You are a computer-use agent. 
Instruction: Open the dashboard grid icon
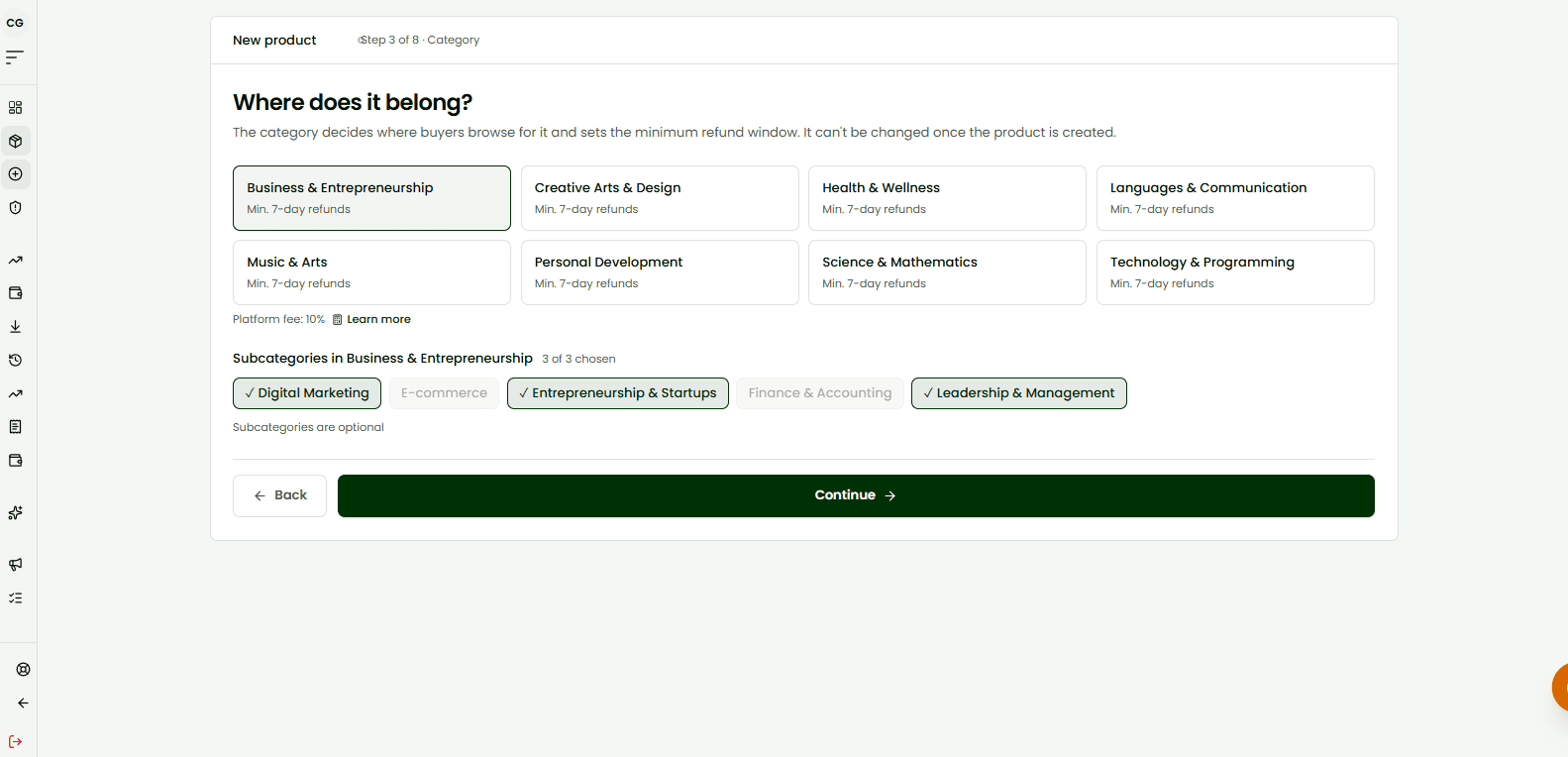pyautogui.click(x=15, y=107)
